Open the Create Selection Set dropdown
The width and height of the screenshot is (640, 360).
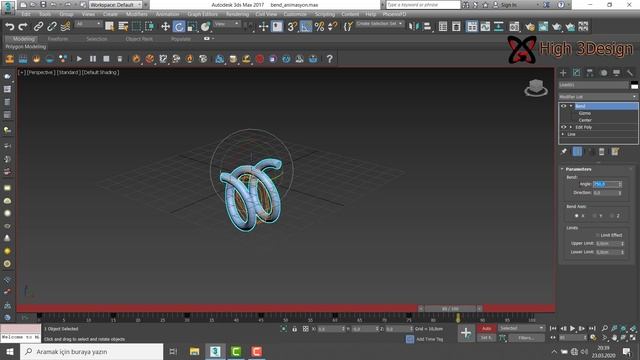point(379,24)
